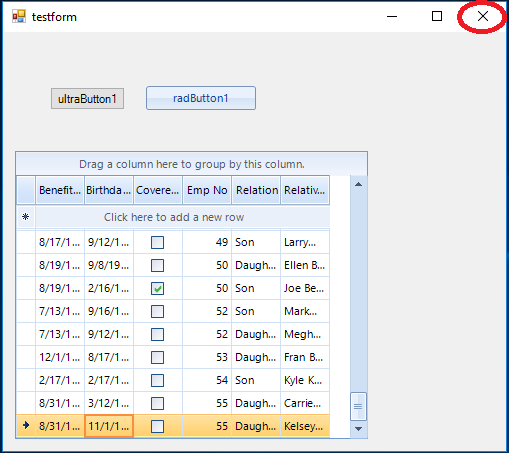Click the Relation cell 'Son' in Kyle K's row

[x=256, y=380]
